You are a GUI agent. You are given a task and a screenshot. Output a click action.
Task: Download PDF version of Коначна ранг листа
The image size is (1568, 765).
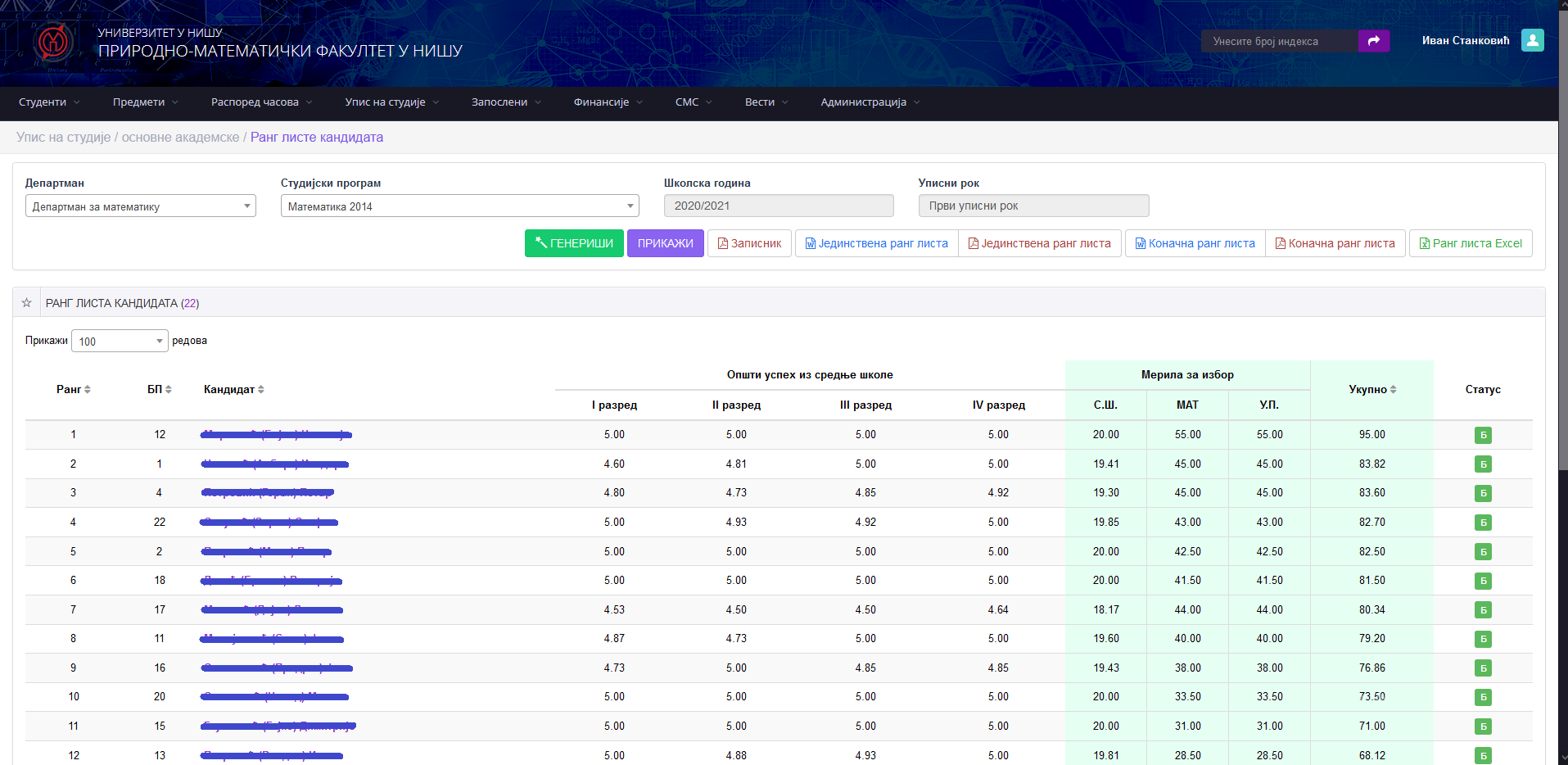click(x=1335, y=243)
